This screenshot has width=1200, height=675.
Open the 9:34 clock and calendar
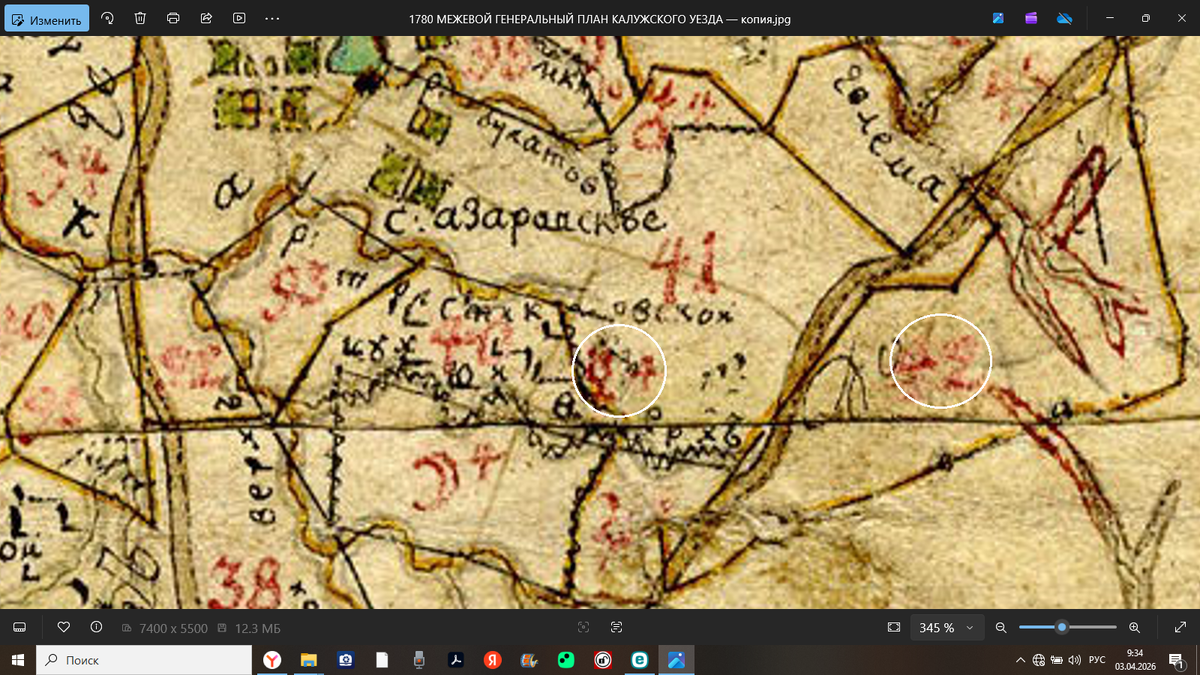click(1134, 660)
